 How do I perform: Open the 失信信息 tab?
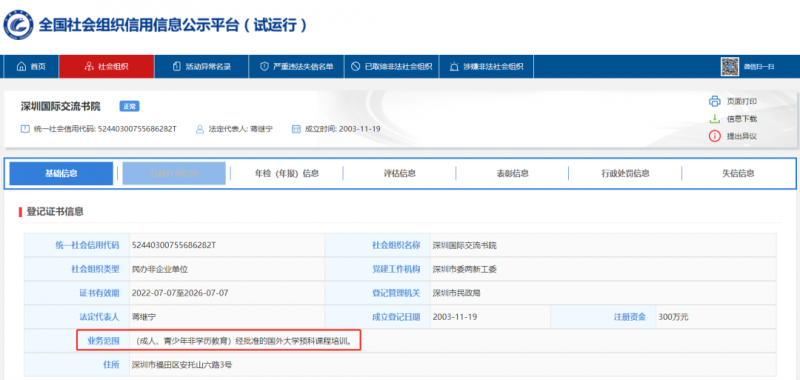click(x=738, y=173)
